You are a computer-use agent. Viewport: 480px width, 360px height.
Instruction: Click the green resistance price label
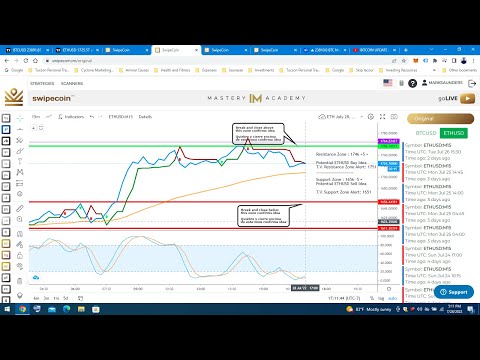(x=388, y=146)
